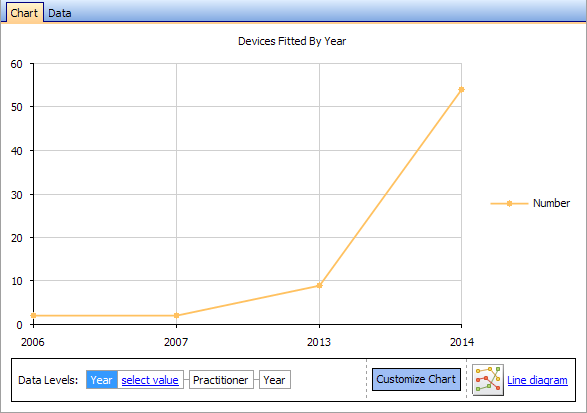Viewport: 587px width, 413px height.
Task: Choose the Practitioner data level
Action: 221,380
